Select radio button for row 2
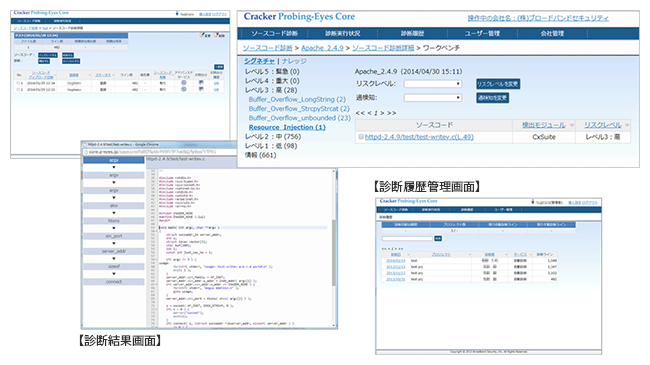The width and height of the screenshot is (650, 365). (18, 90)
